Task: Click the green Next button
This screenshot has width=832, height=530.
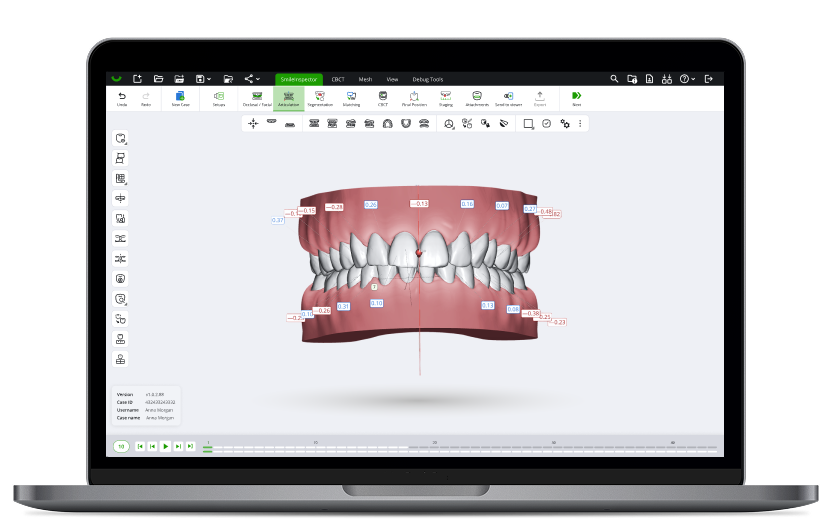Action: point(576,97)
